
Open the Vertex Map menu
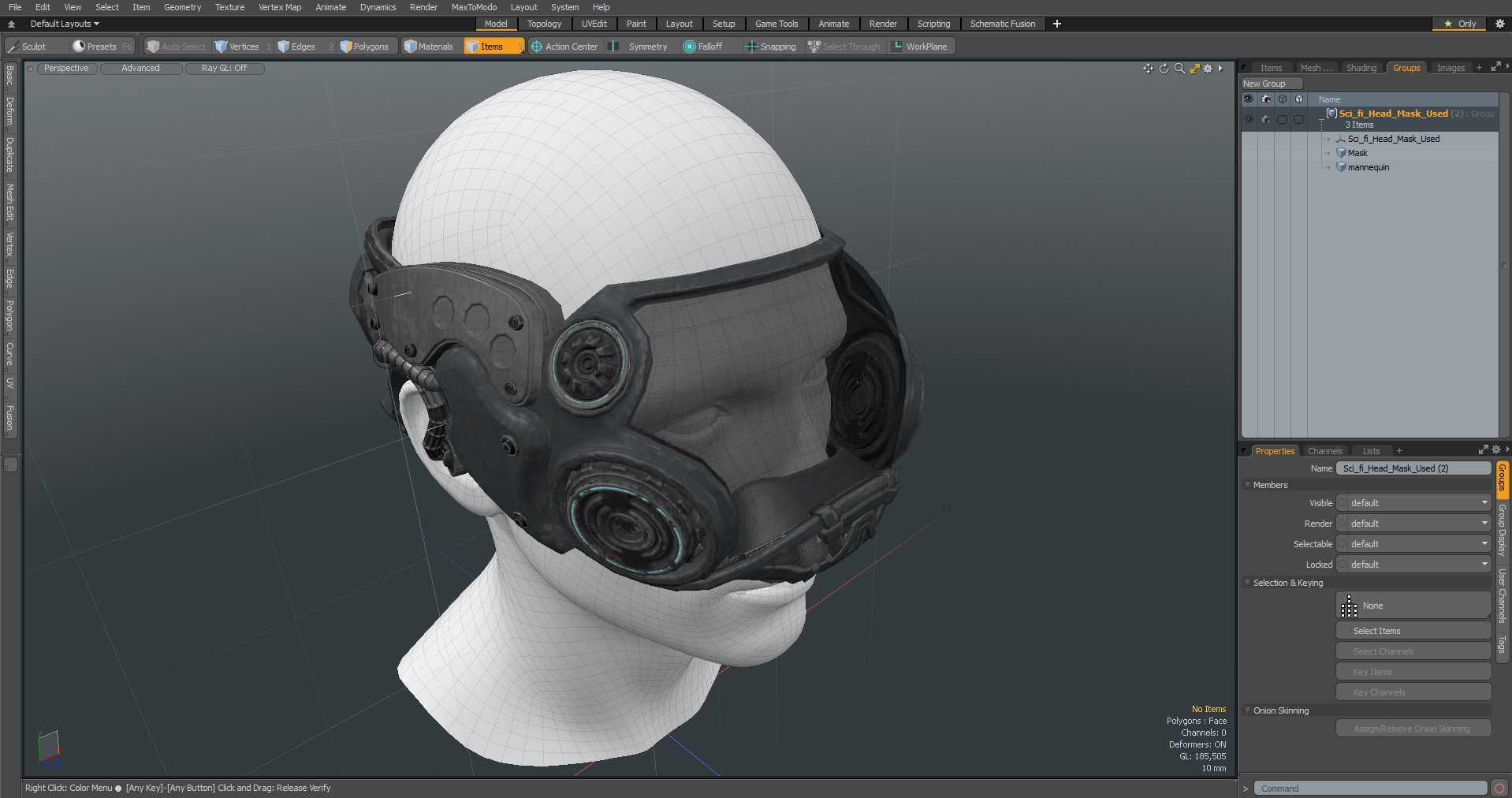pos(280,7)
